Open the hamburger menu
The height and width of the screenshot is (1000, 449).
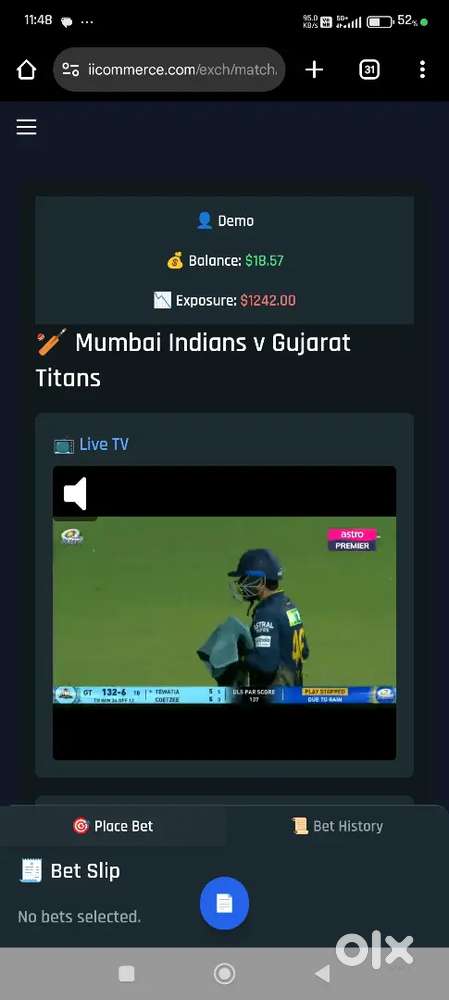tap(26, 127)
